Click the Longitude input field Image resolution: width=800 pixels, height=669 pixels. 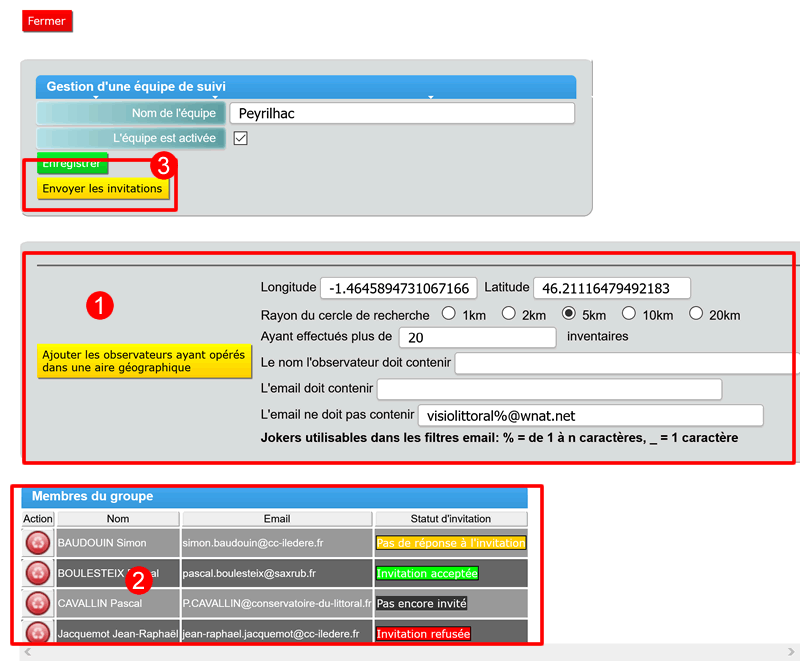[x=398, y=288]
